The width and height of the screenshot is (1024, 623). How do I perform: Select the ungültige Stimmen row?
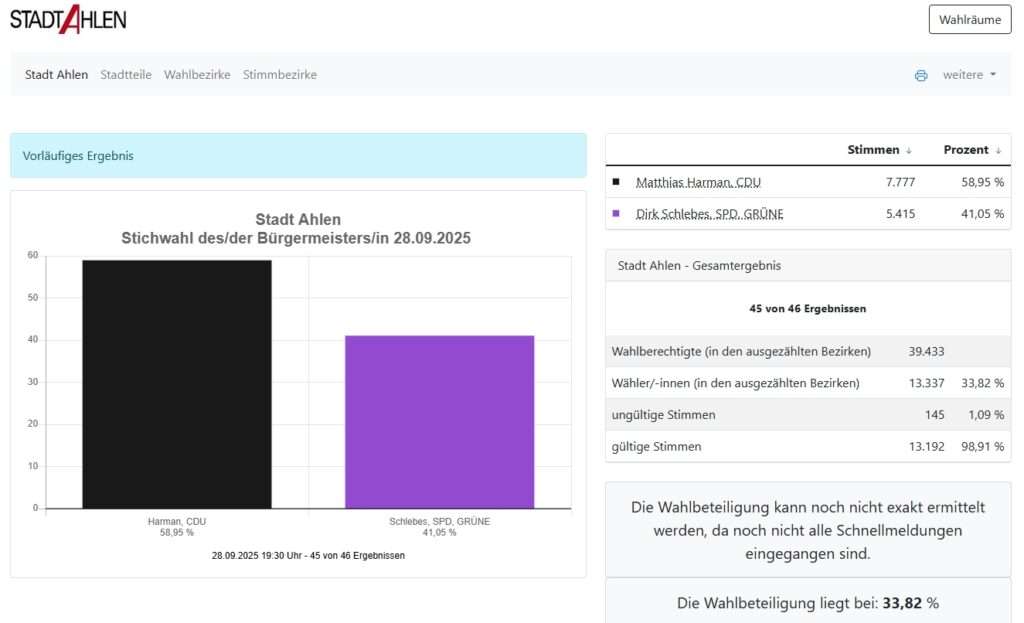pyautogui.click(x=807, y=414)
